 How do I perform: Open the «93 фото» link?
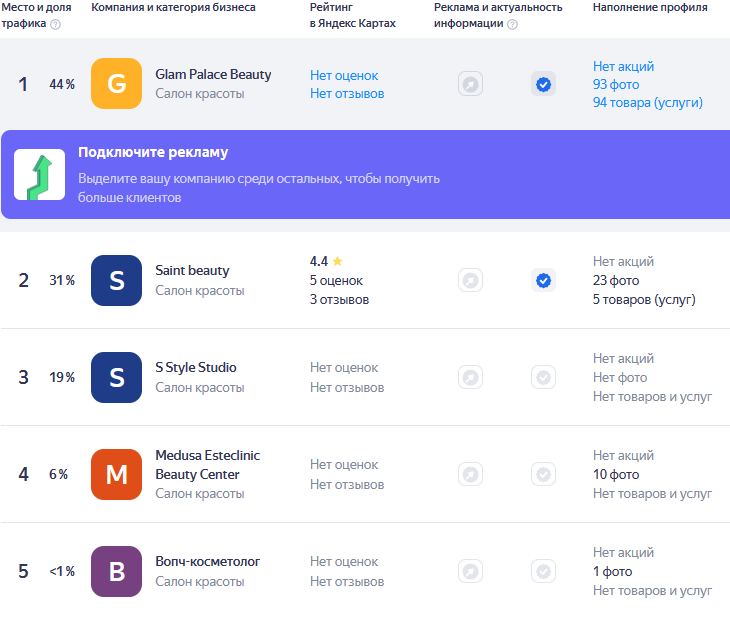[x=616, y=85]
